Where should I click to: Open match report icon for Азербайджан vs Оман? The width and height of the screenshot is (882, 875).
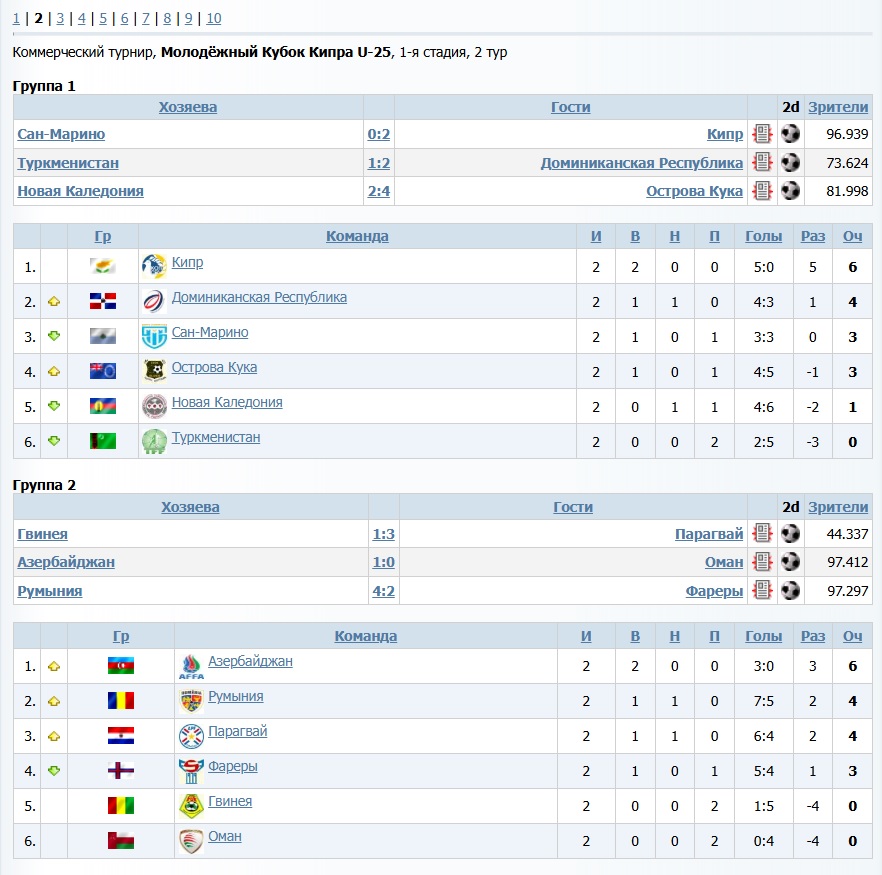[762, 562]
